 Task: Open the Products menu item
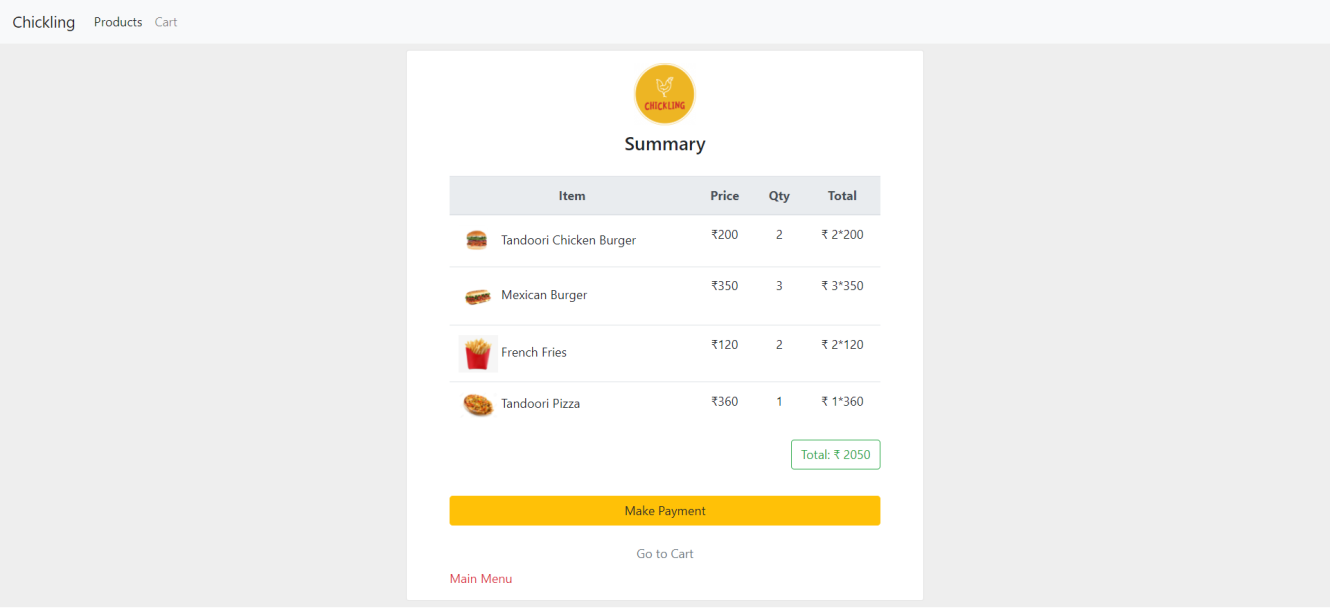click(x=117, y=21)
